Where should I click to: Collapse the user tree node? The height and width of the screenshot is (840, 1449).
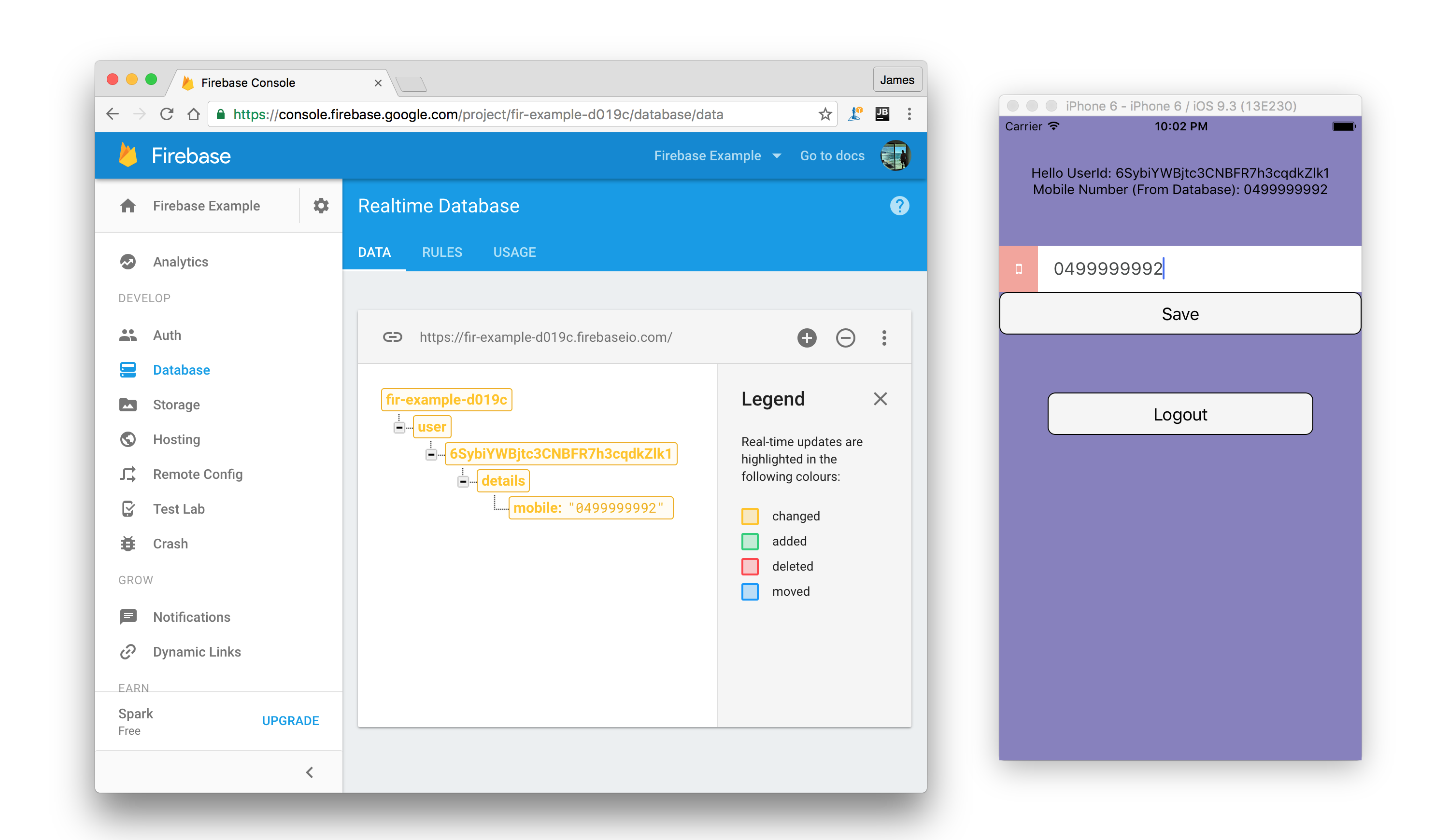click(x=399, y=427)
